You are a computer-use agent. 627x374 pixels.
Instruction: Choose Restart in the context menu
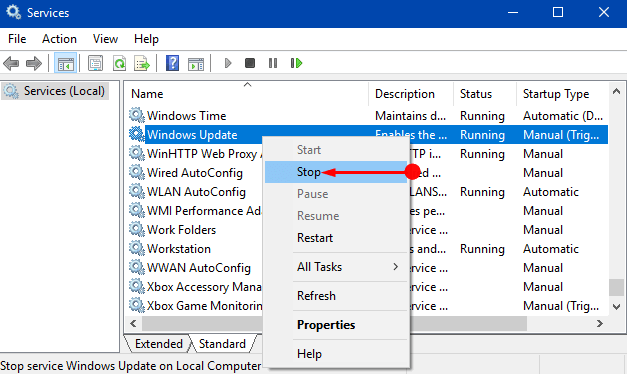click(336, 238)
